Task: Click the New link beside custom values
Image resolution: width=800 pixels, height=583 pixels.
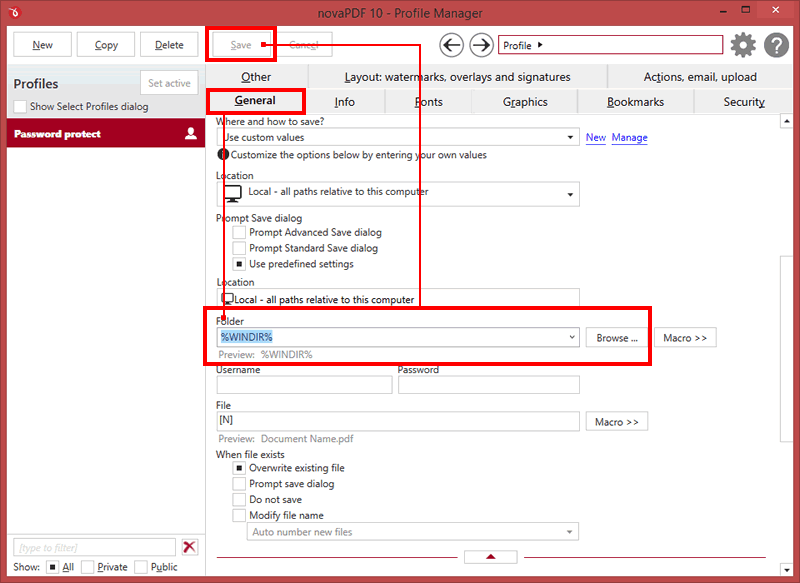Action: coord(595,137)
